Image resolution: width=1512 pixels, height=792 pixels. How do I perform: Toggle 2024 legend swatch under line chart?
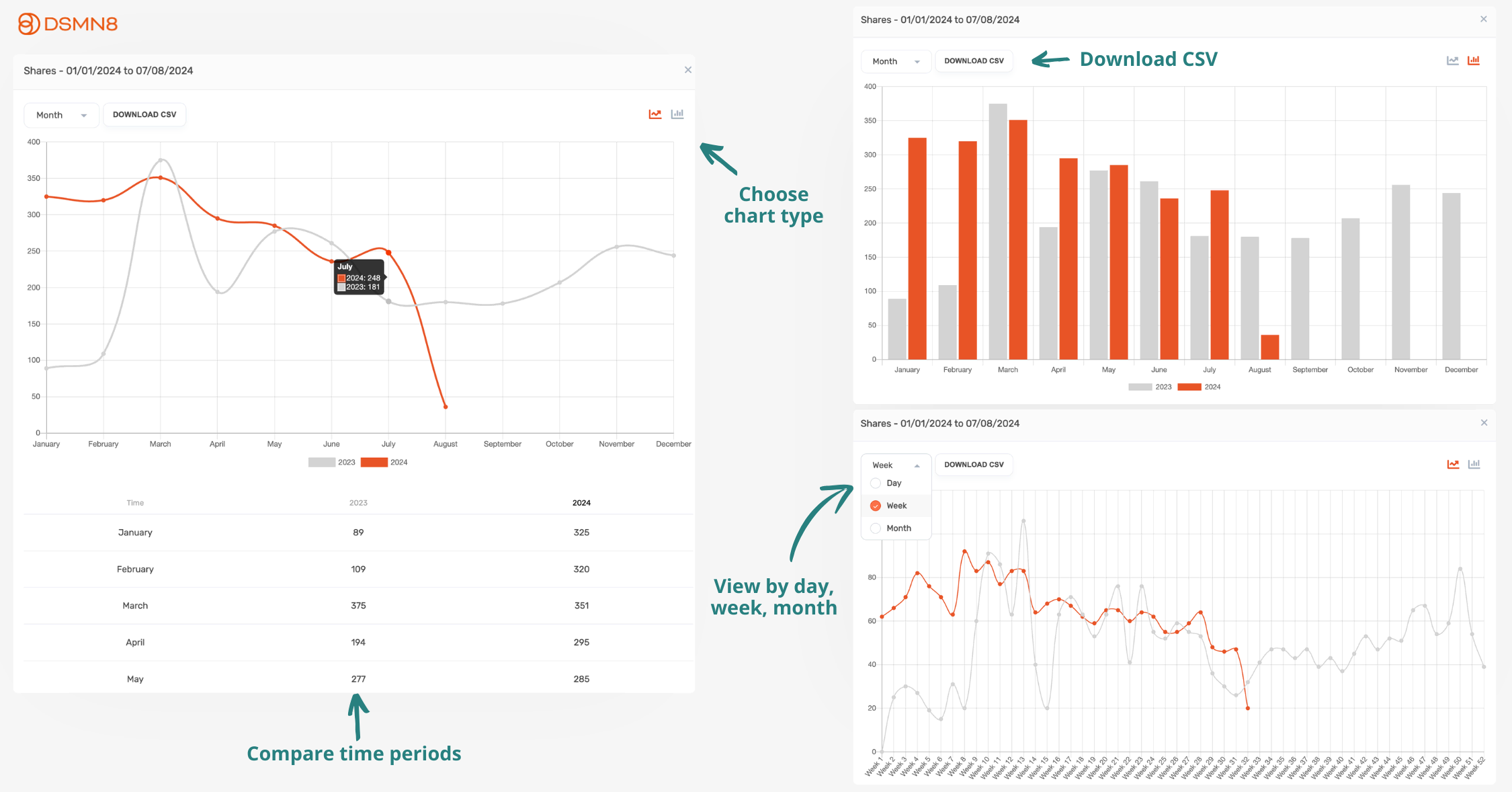click(x=374, y=463)
